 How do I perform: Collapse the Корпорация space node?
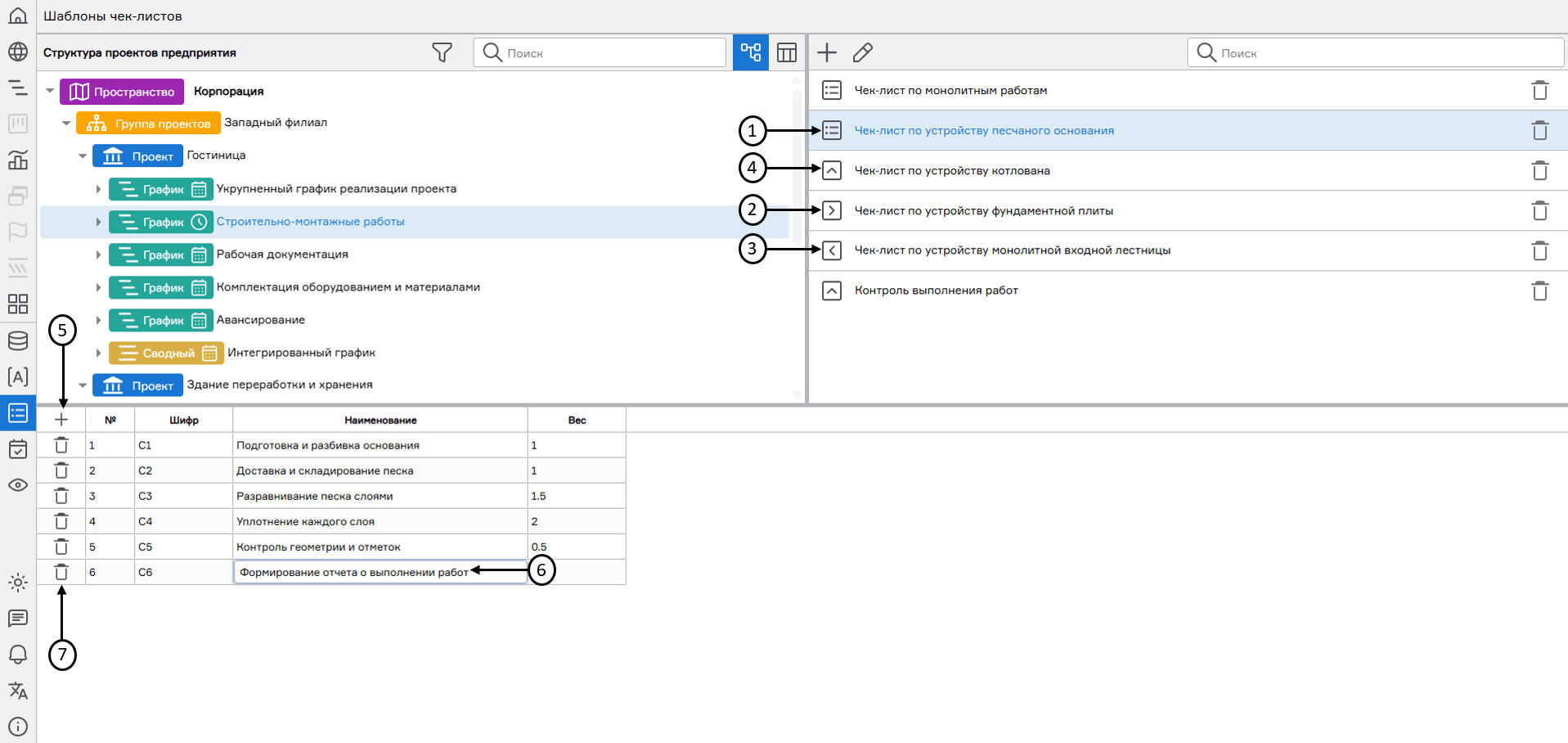(x=50, y=91)
